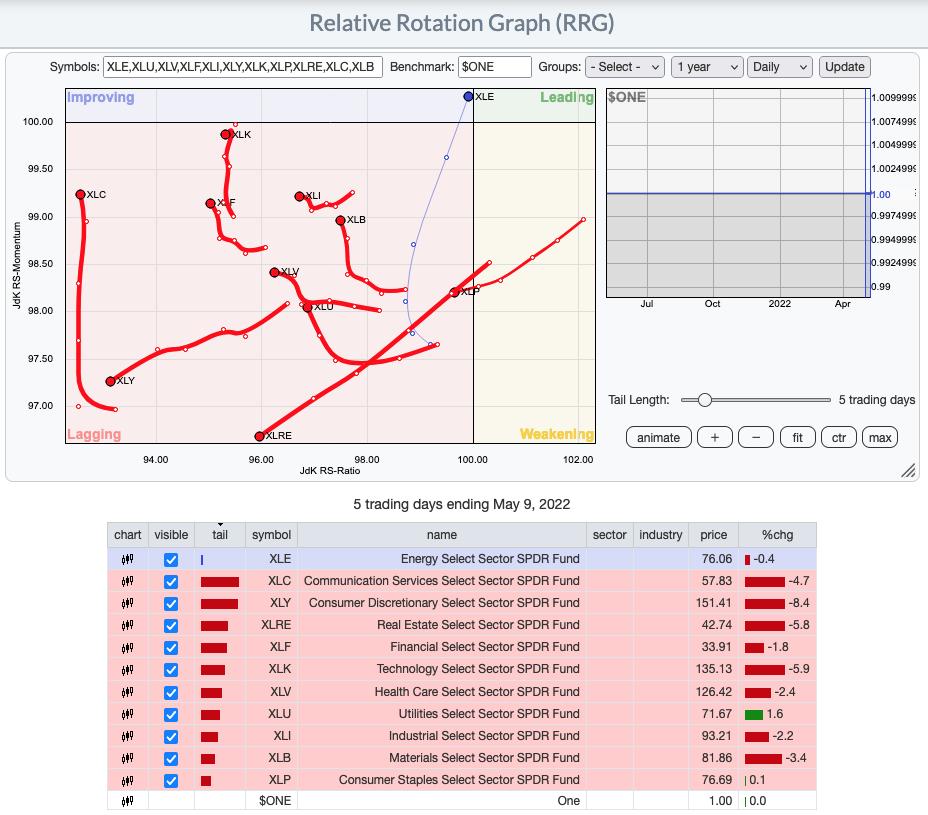Open chart icon for XLE row
The image size is (928, 815).
click(x=127, y=559)
